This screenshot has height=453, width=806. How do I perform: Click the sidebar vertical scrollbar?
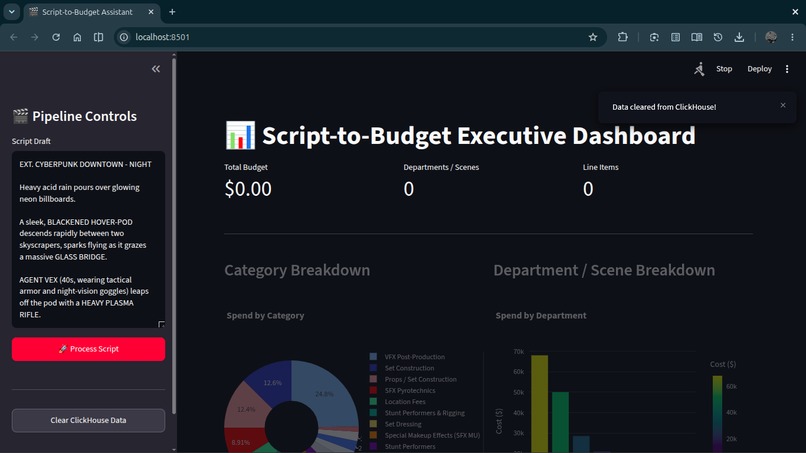174,234
